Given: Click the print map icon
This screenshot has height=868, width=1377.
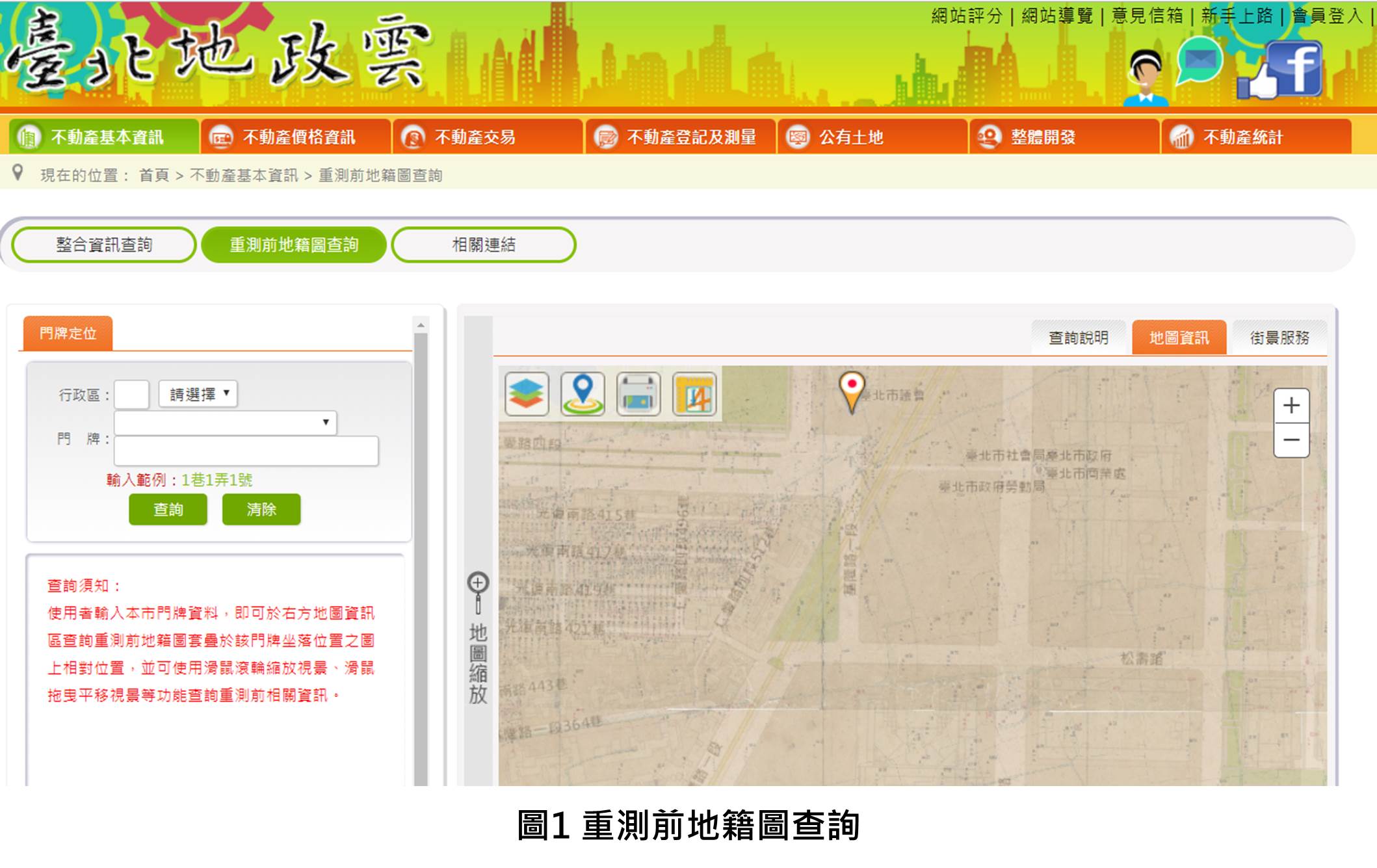Looking at the screenshot, I should point(638,393).
